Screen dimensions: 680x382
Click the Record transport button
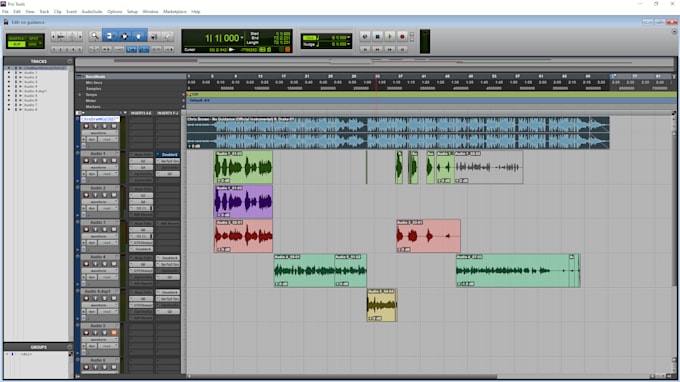tap(402, 37)
